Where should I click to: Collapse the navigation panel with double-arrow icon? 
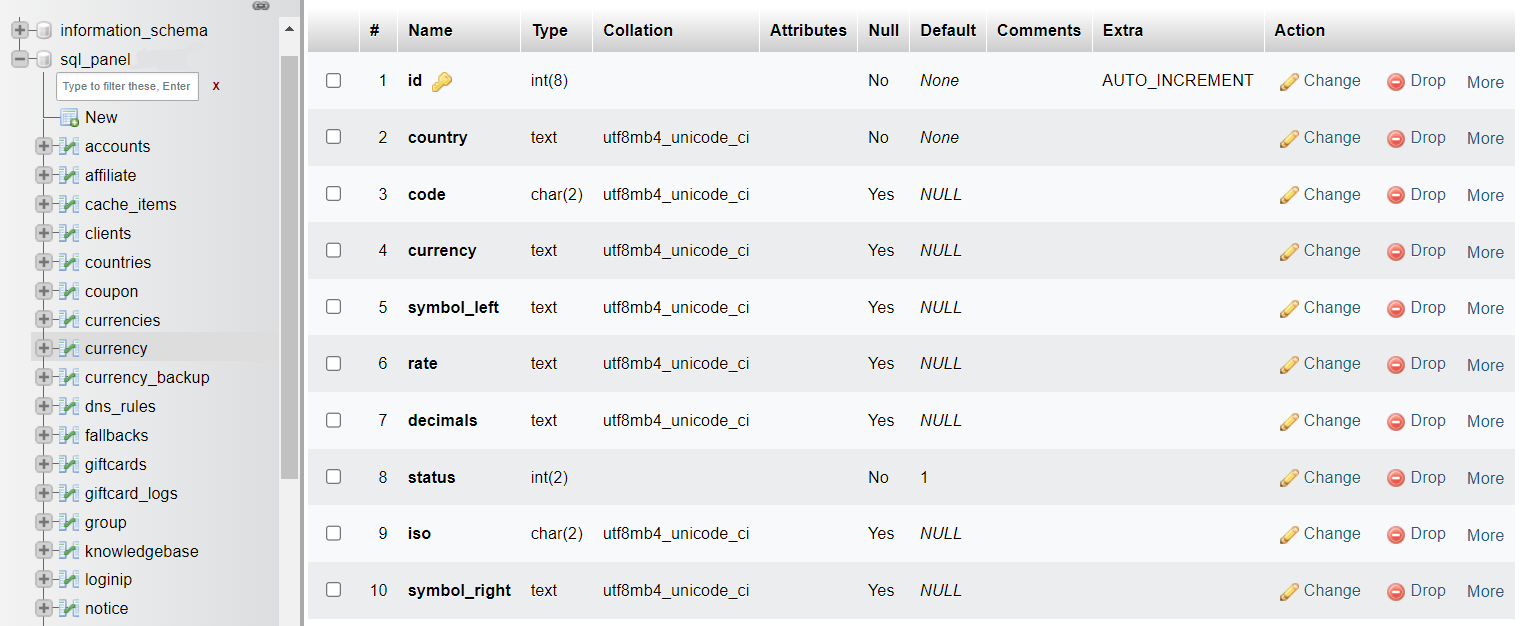261,6
